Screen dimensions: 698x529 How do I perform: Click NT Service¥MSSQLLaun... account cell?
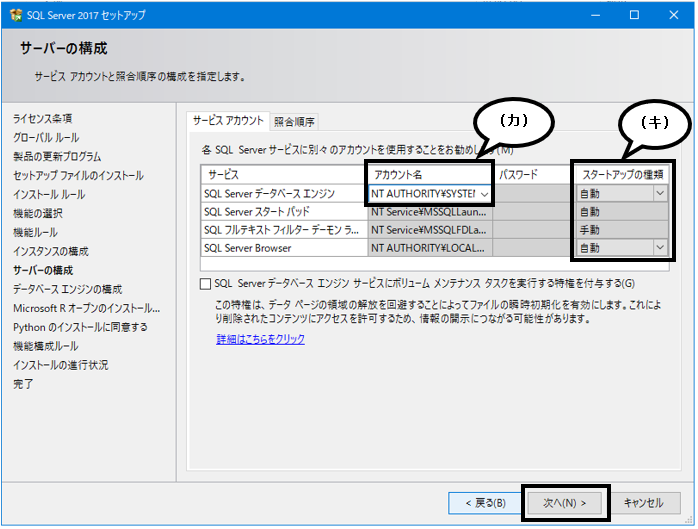tap(430, 212)
